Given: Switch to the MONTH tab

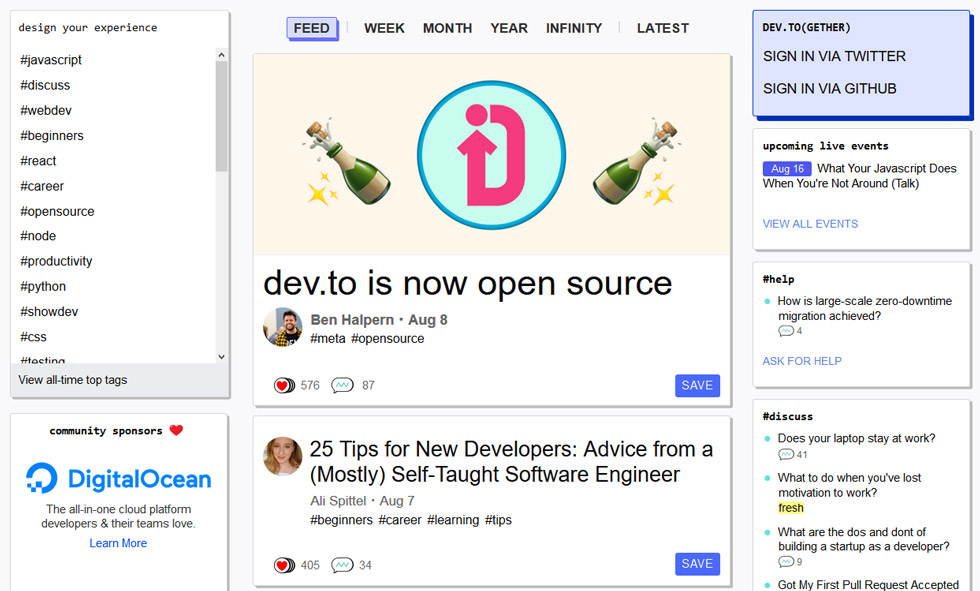Looking at the screenshot, I should (x=448, y=28).
